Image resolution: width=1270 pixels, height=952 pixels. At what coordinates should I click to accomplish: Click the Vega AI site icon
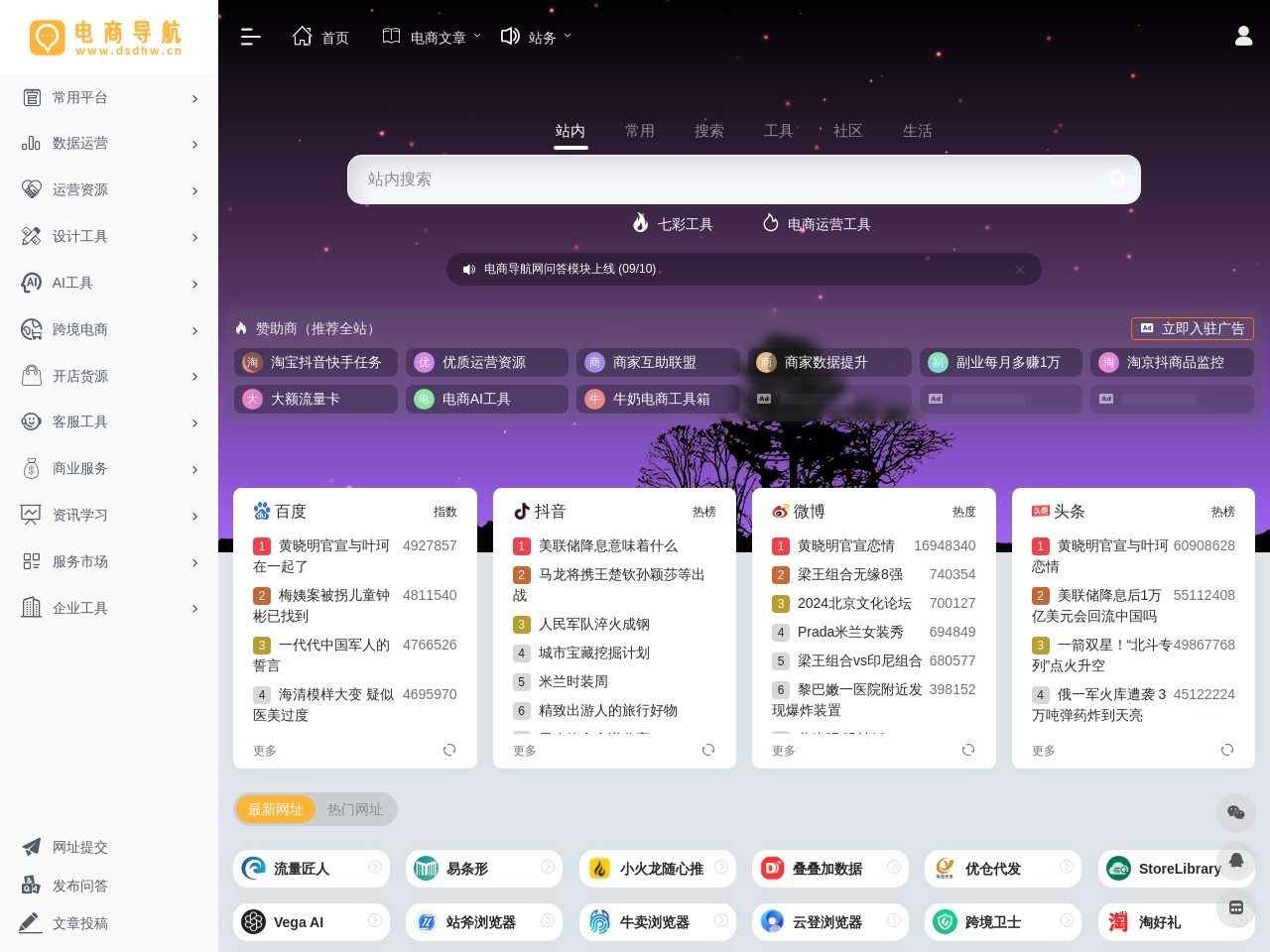click(x=254, y=922)
